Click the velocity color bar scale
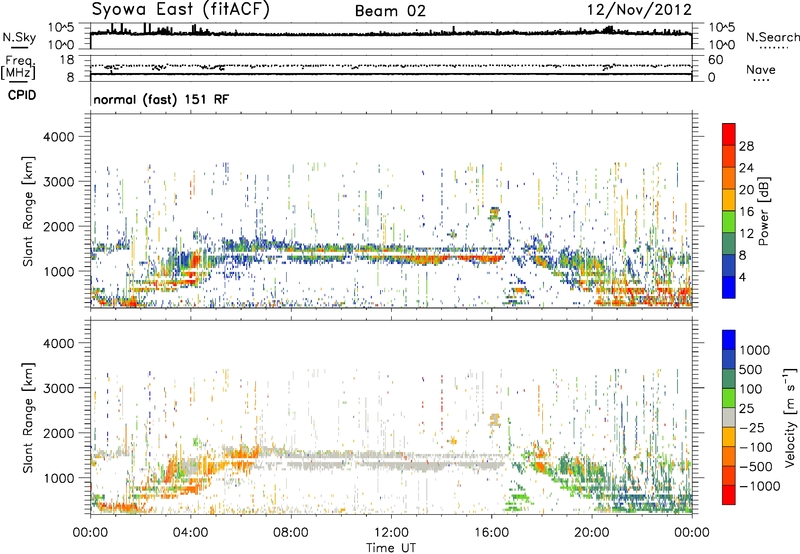Viewport: 800px width, 554px height. coord(729,417)
